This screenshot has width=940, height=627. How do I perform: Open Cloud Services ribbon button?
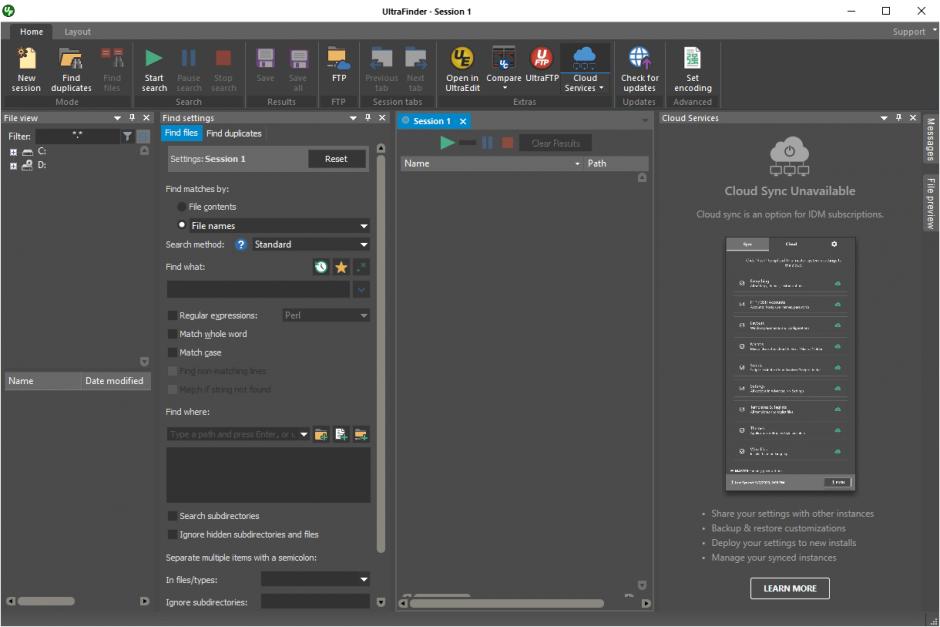click(x=585, y=70)
